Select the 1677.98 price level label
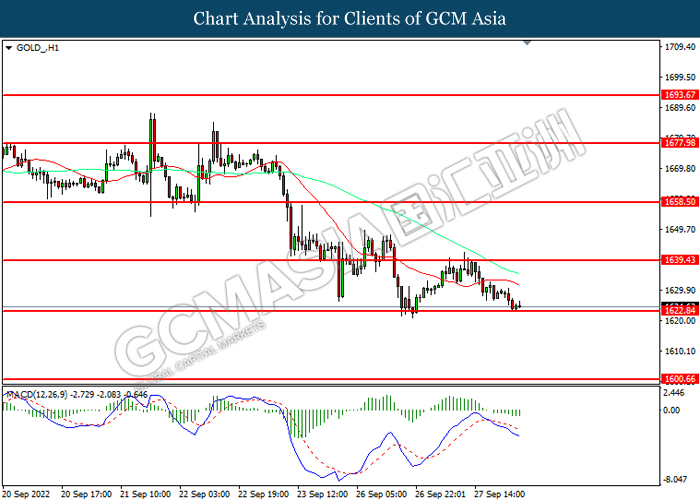The image size is (700, 500). click(x=680, y=143)
